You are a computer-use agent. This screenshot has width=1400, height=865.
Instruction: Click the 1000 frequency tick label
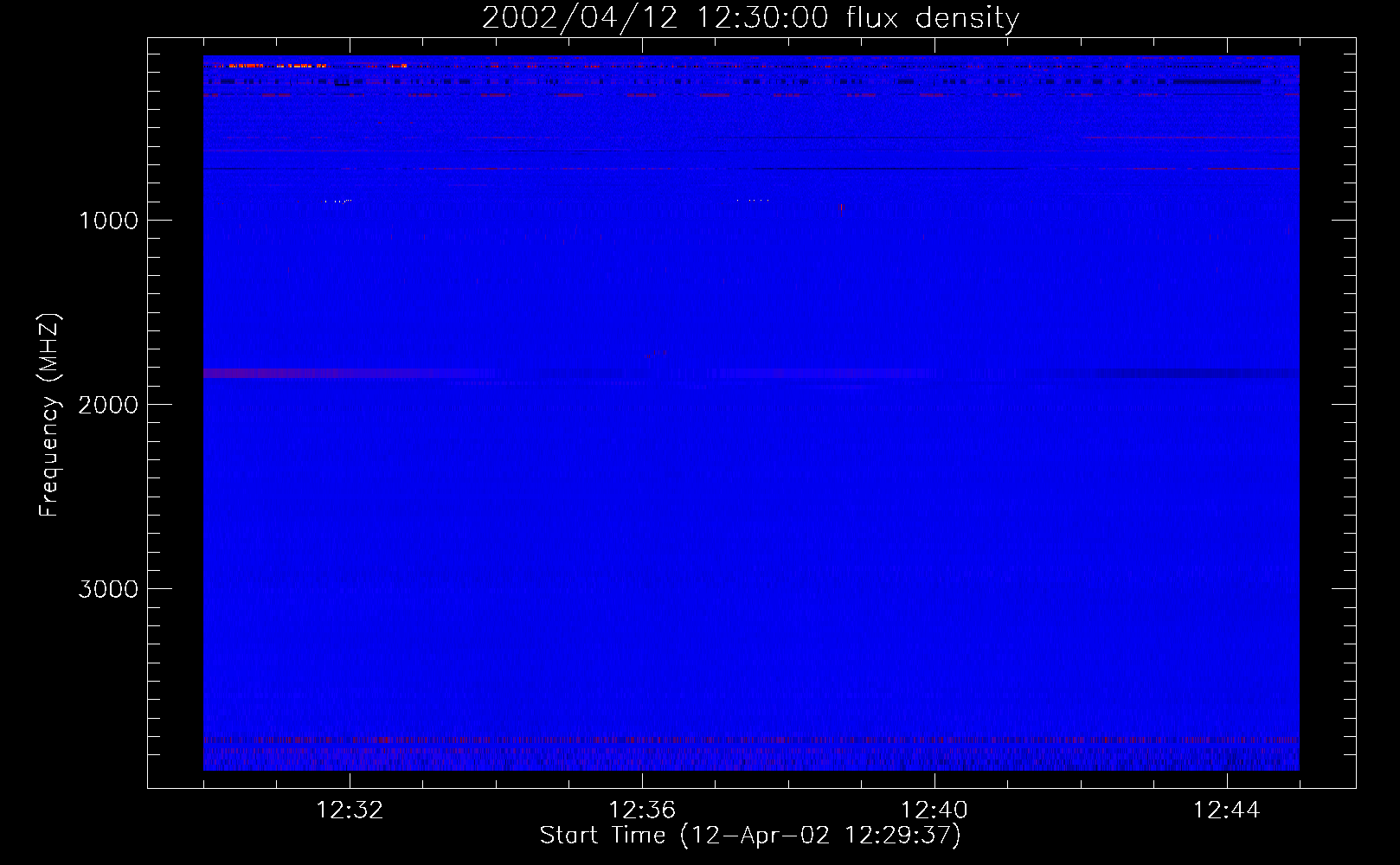coord(108,221)
